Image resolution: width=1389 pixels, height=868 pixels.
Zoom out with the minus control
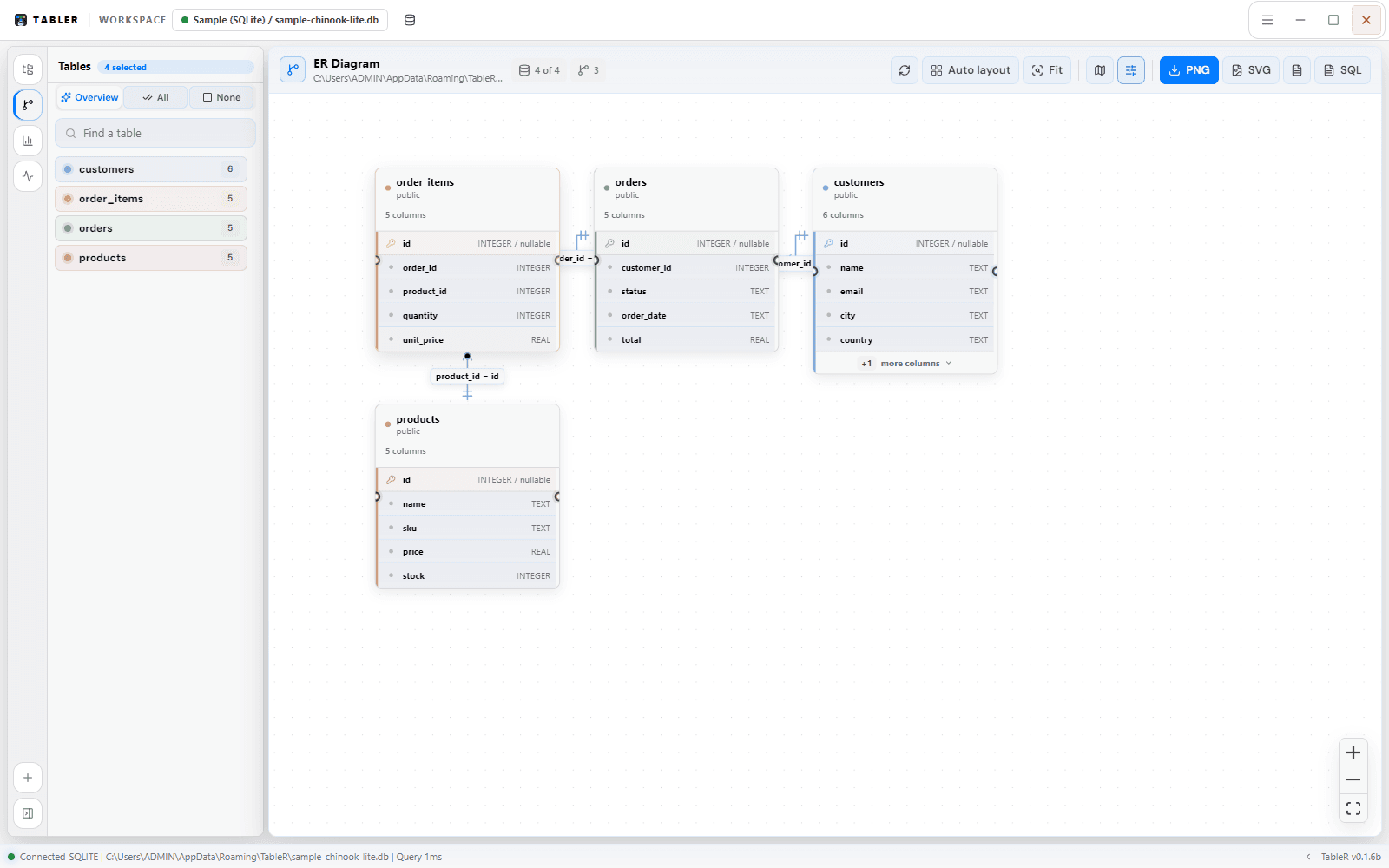click(1353, 780)
